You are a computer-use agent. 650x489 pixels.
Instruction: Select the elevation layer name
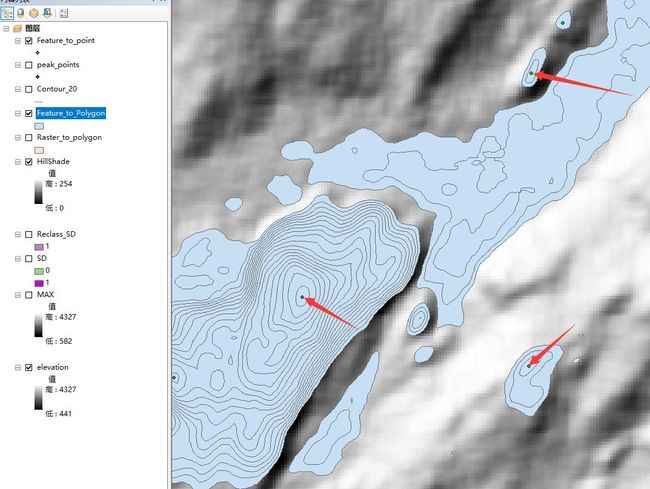(53, 367)
